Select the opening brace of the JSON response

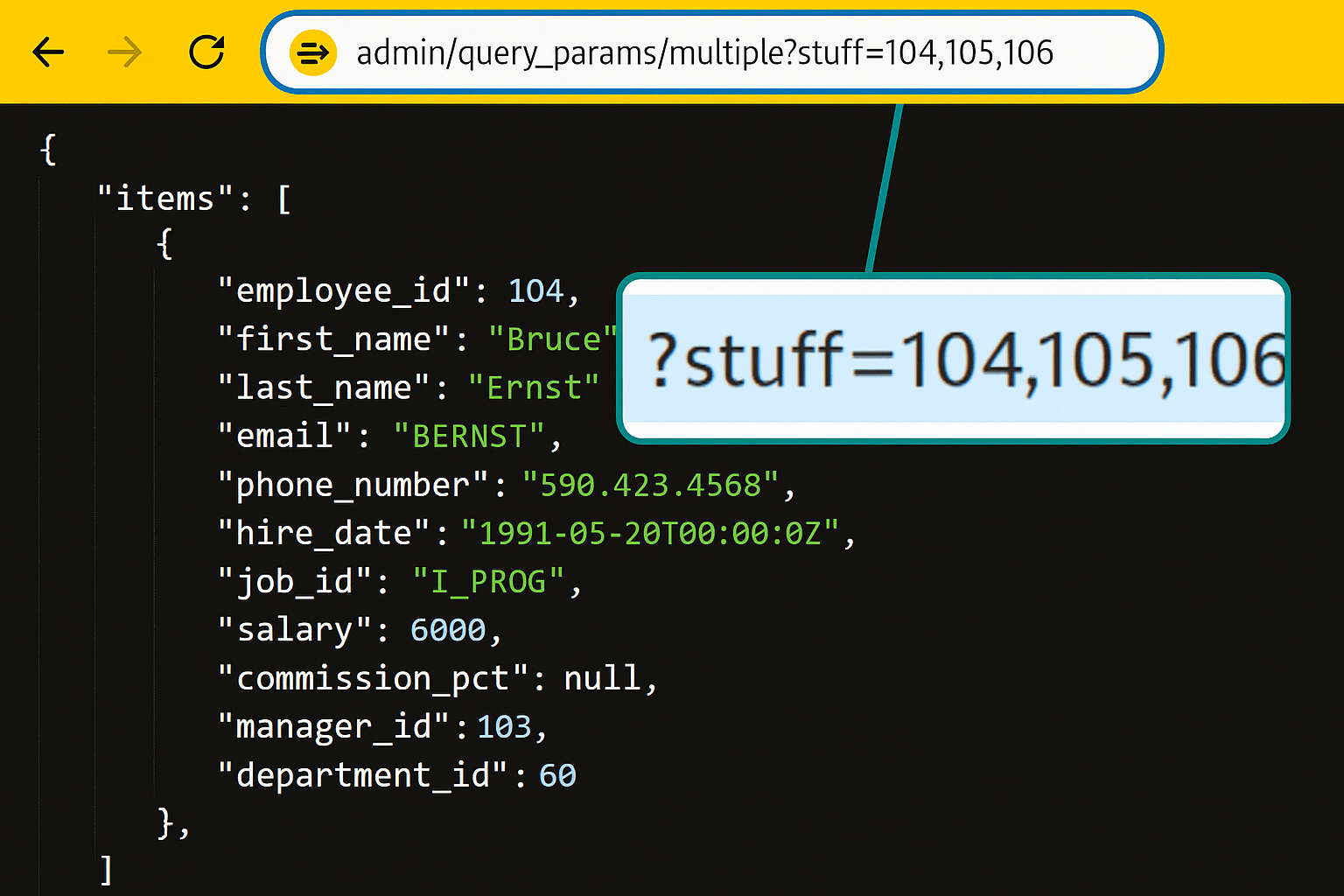click(49, 149)
